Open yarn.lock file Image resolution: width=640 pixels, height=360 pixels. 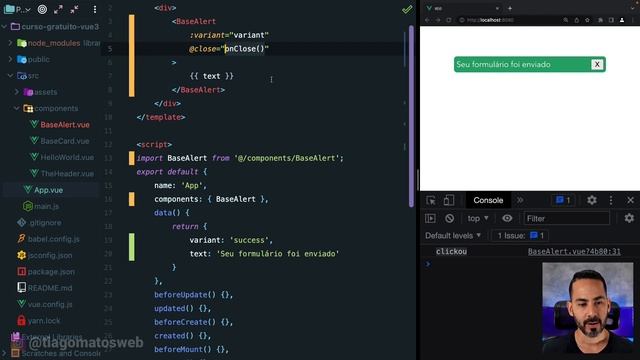pos(39,320)
